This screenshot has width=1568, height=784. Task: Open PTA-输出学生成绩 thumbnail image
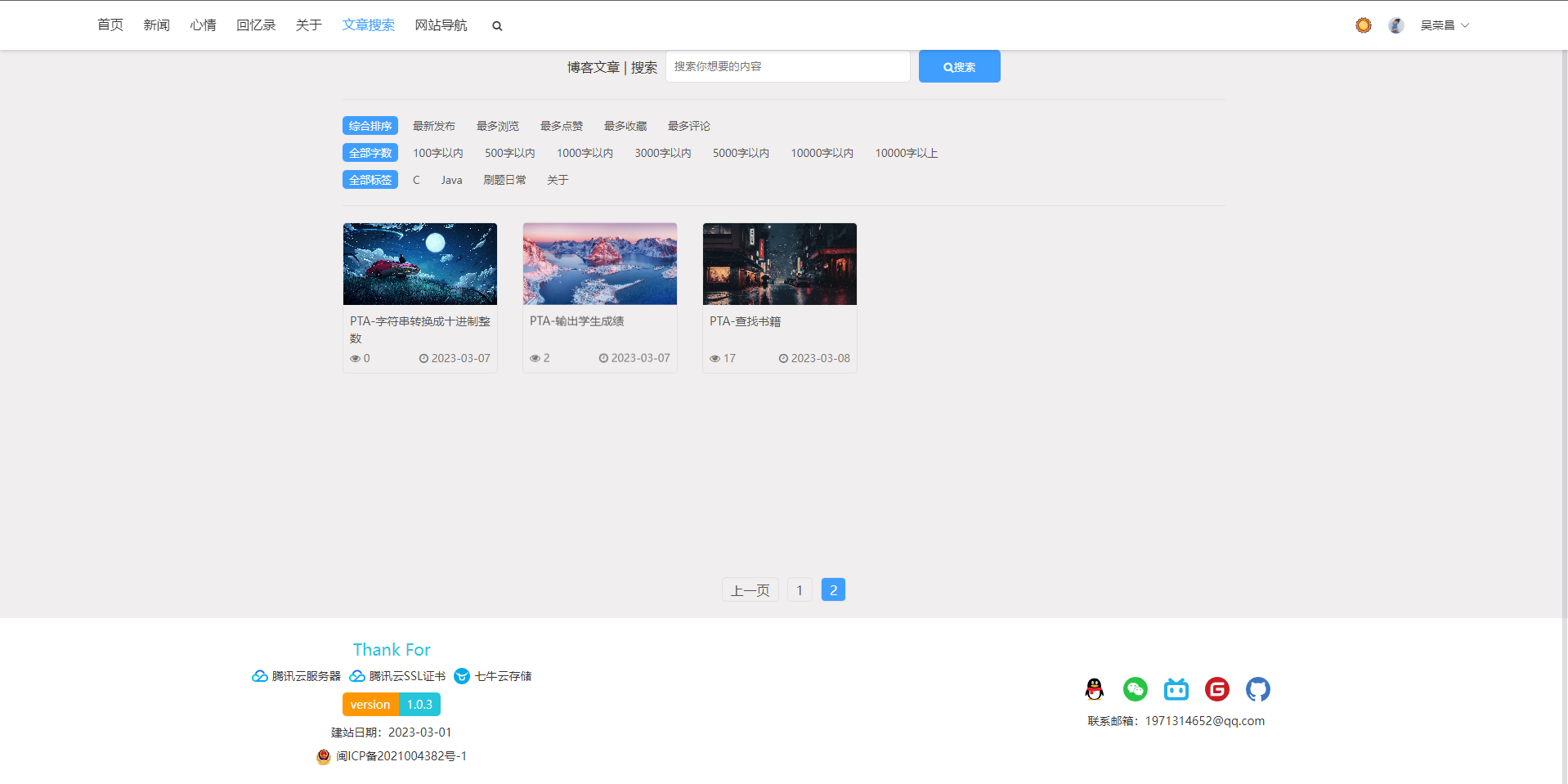point(600,264)
